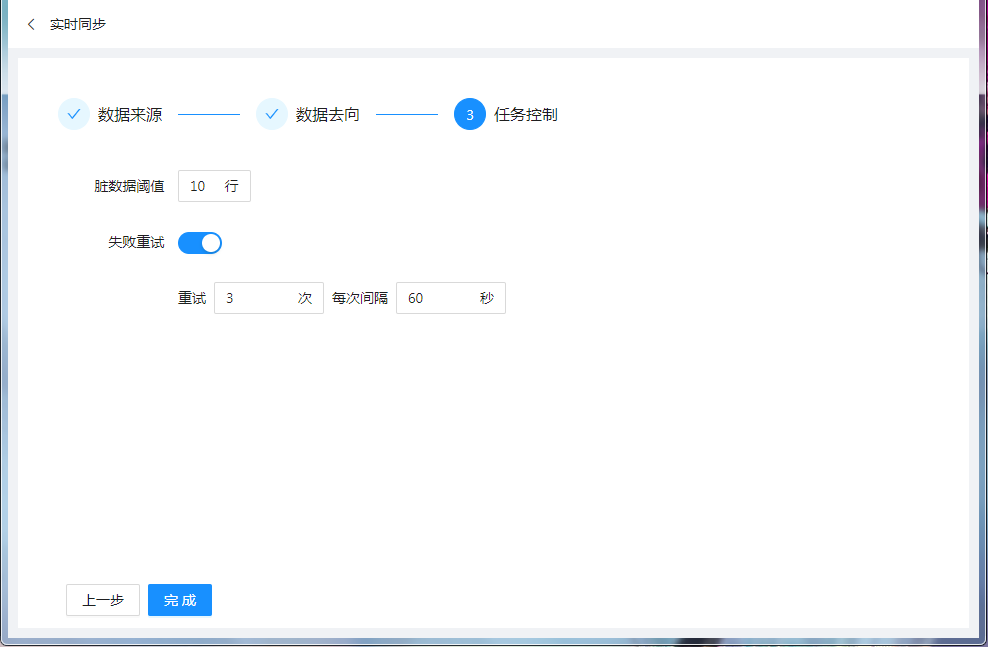Disable the 失败重试 toggle switch
The image size is (988, 647).
(x=200, y=243)
